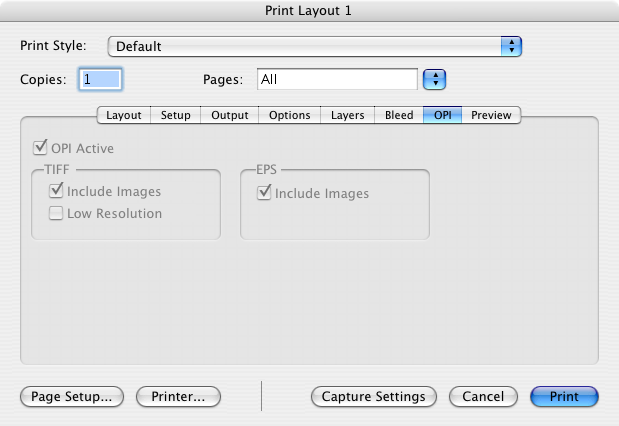Image resolution: width=619 pixels, height=426 pixels.
Task: Click Capture Settings button
Action: coord(374,397)
